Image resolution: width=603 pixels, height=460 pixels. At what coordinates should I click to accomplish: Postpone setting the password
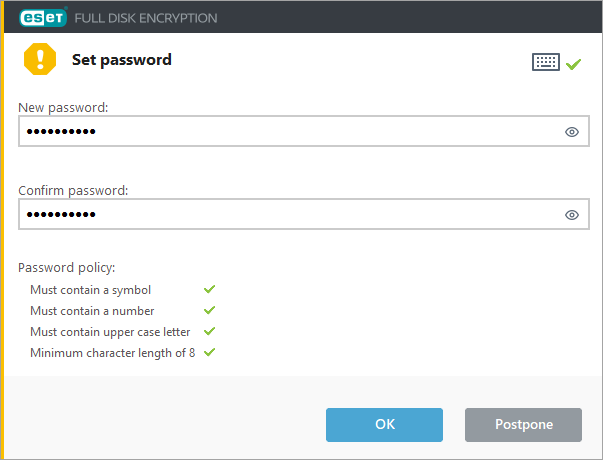click(523, 425)
